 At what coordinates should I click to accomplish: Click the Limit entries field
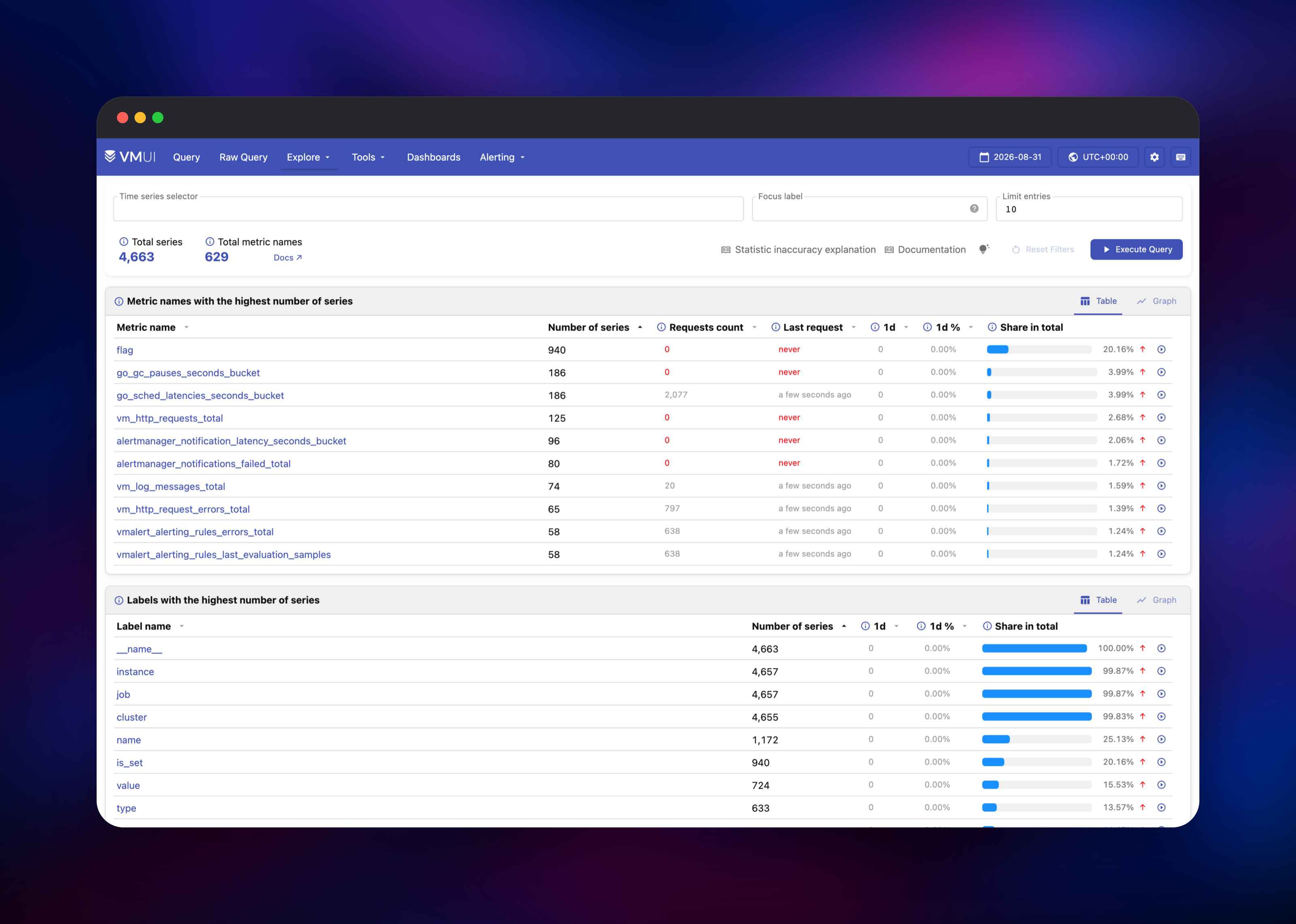[1089, 209]
